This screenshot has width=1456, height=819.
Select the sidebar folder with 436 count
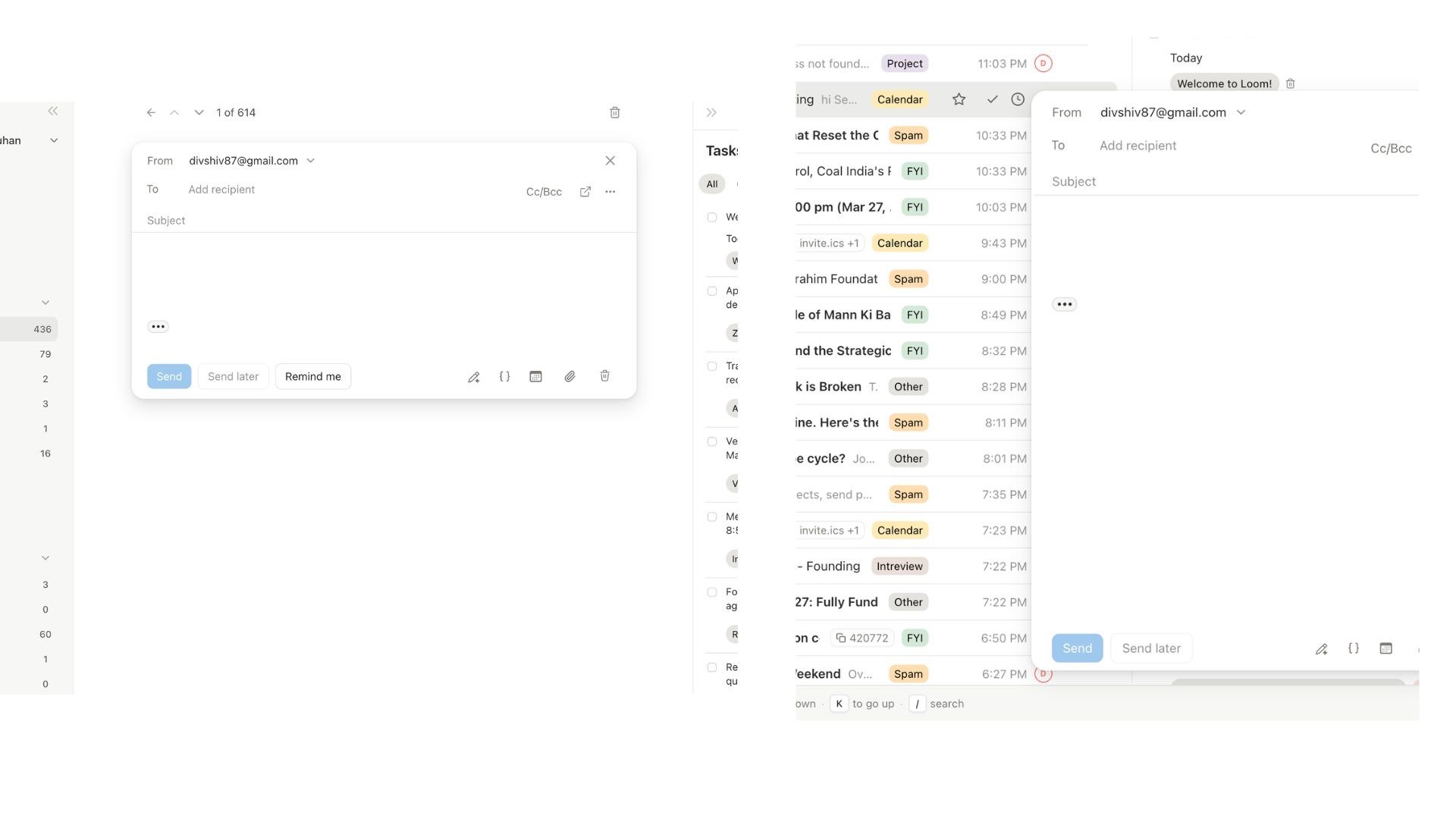[29, 329]
